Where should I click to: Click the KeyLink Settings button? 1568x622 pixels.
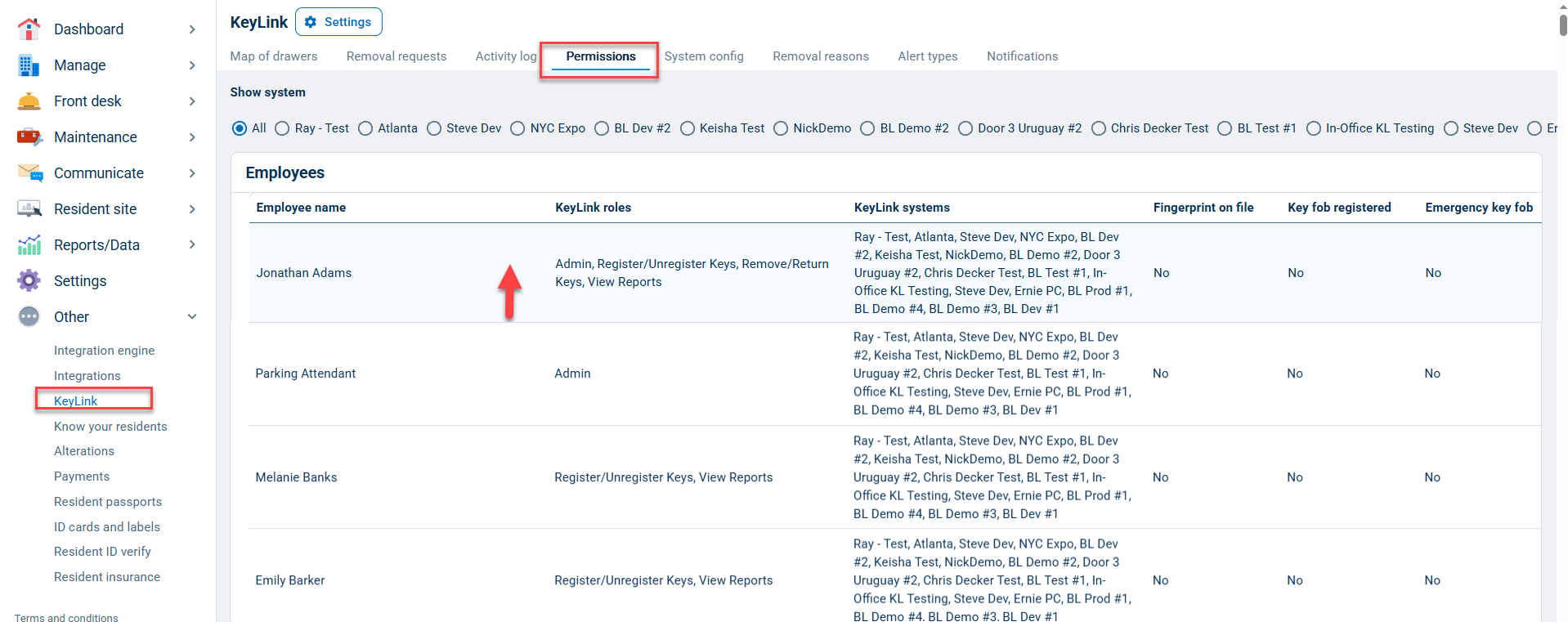338,22
